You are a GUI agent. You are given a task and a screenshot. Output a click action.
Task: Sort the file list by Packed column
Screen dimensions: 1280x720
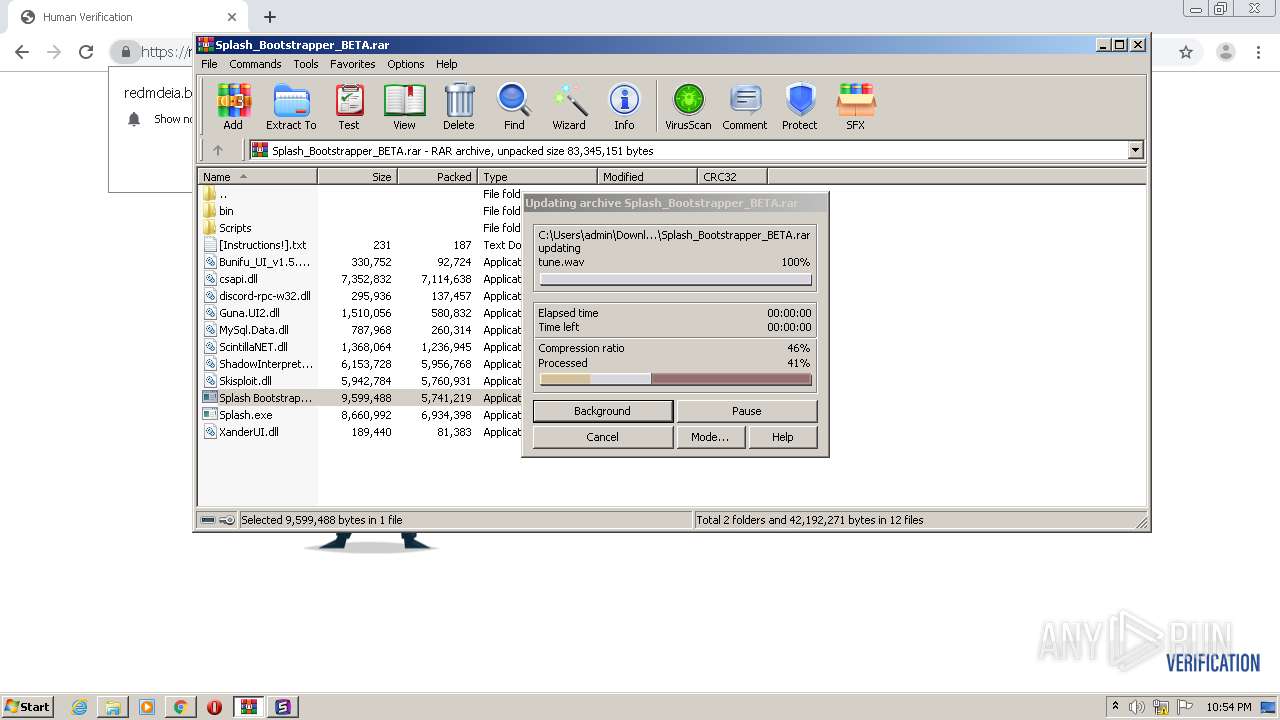pyautogui.click(x=438, y=177)
